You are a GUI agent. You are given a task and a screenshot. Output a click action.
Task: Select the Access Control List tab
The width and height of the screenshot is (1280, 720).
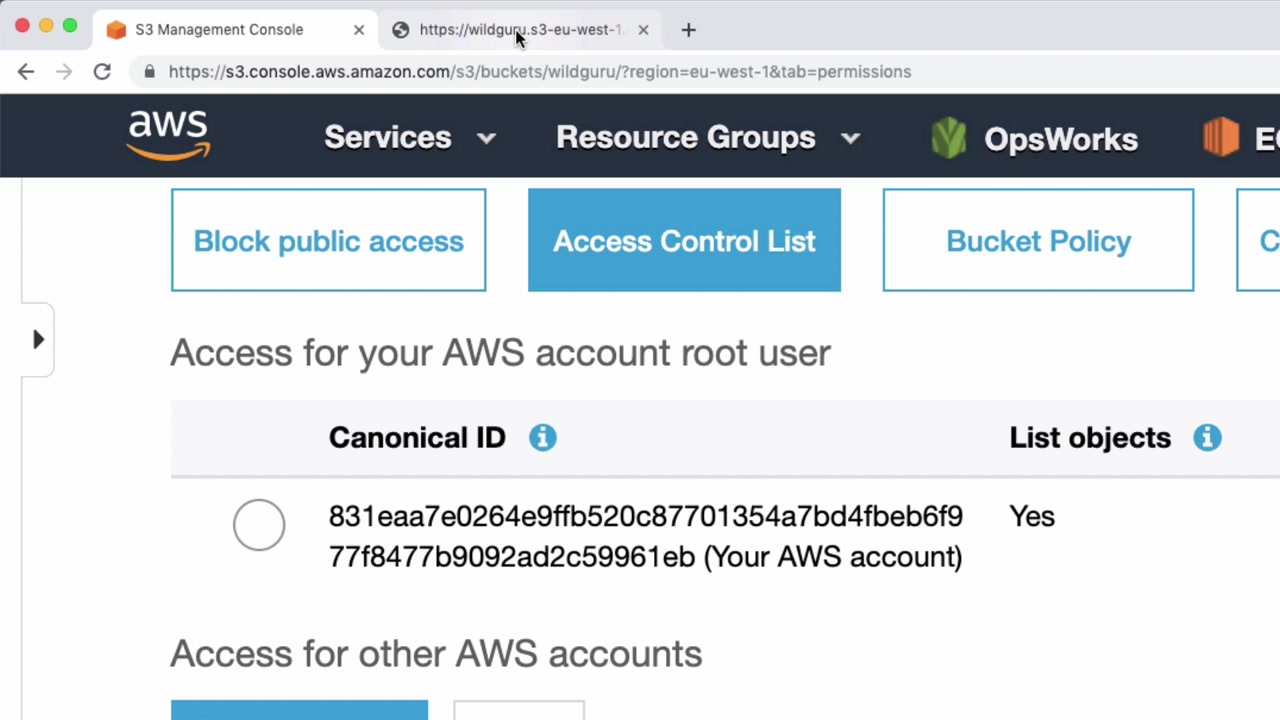click(x=684, y=241)
